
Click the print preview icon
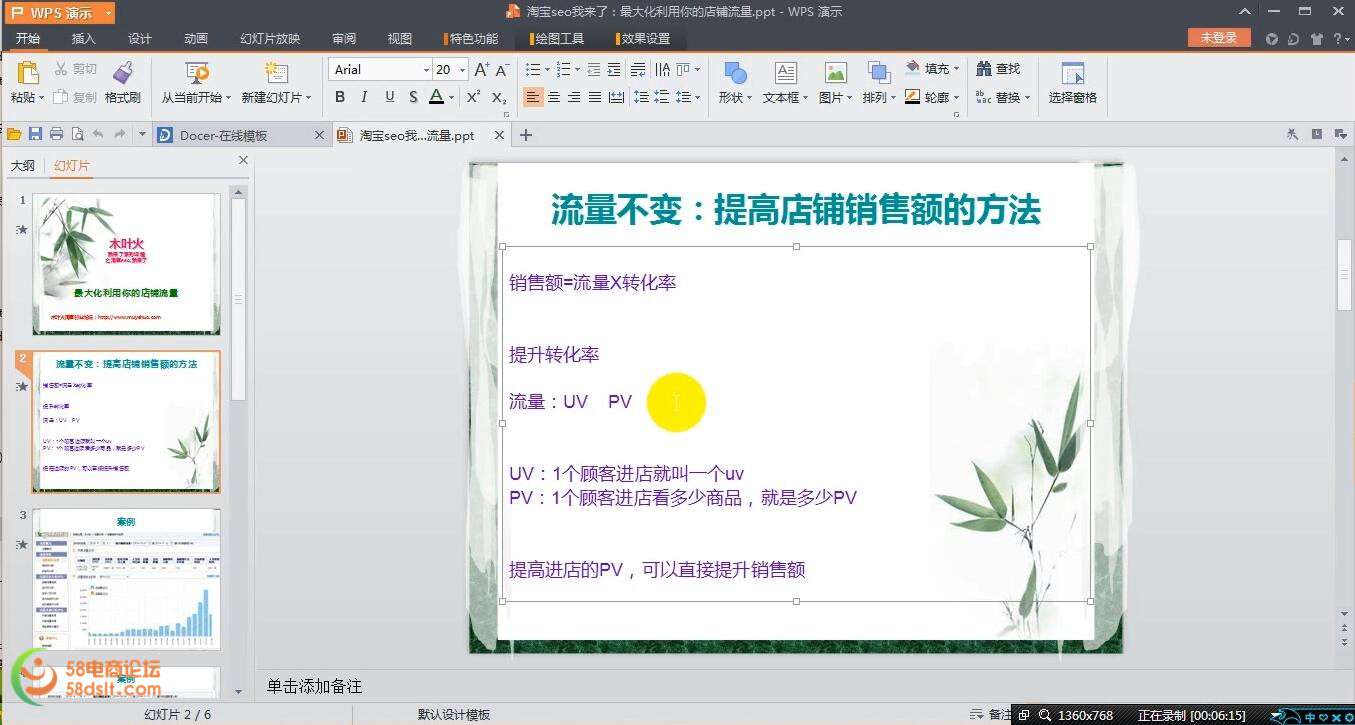77,134
